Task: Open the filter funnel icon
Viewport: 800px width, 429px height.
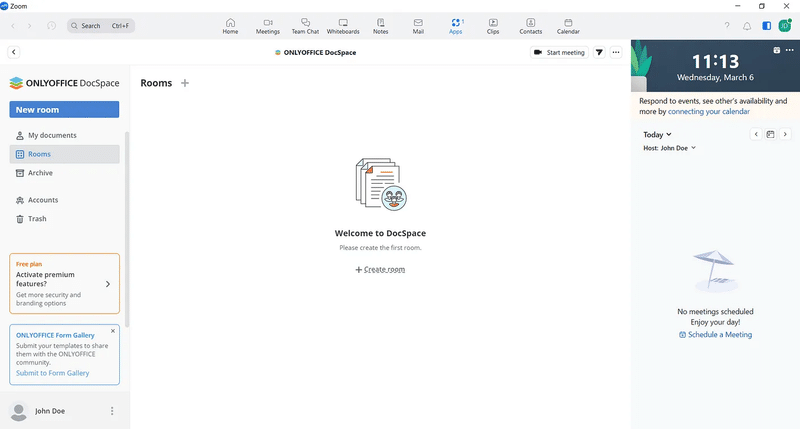Action: click(x=599, y=52)
